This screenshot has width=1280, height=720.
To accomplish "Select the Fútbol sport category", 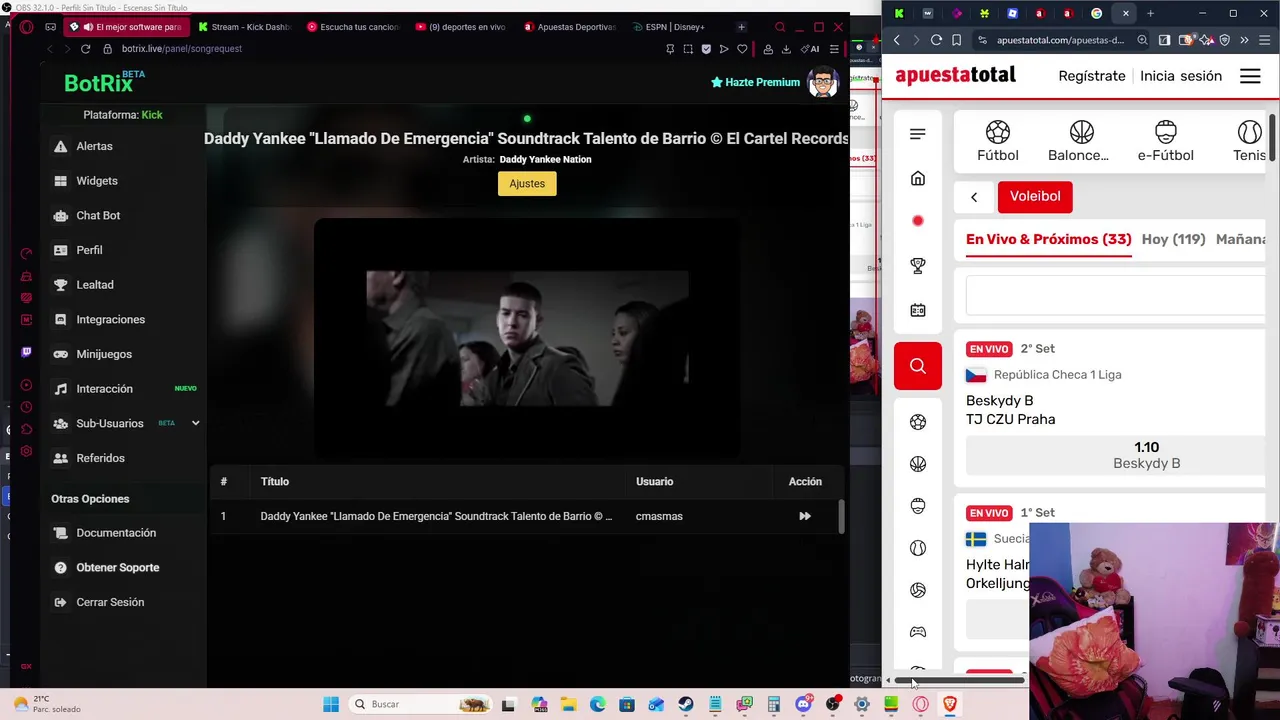I will (x=997, y=141).
